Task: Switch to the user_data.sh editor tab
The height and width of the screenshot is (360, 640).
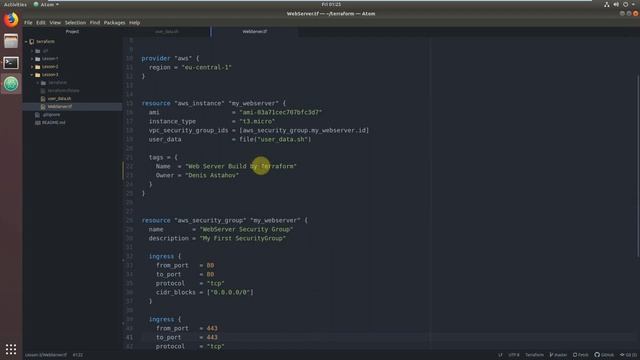Action: 167,31
